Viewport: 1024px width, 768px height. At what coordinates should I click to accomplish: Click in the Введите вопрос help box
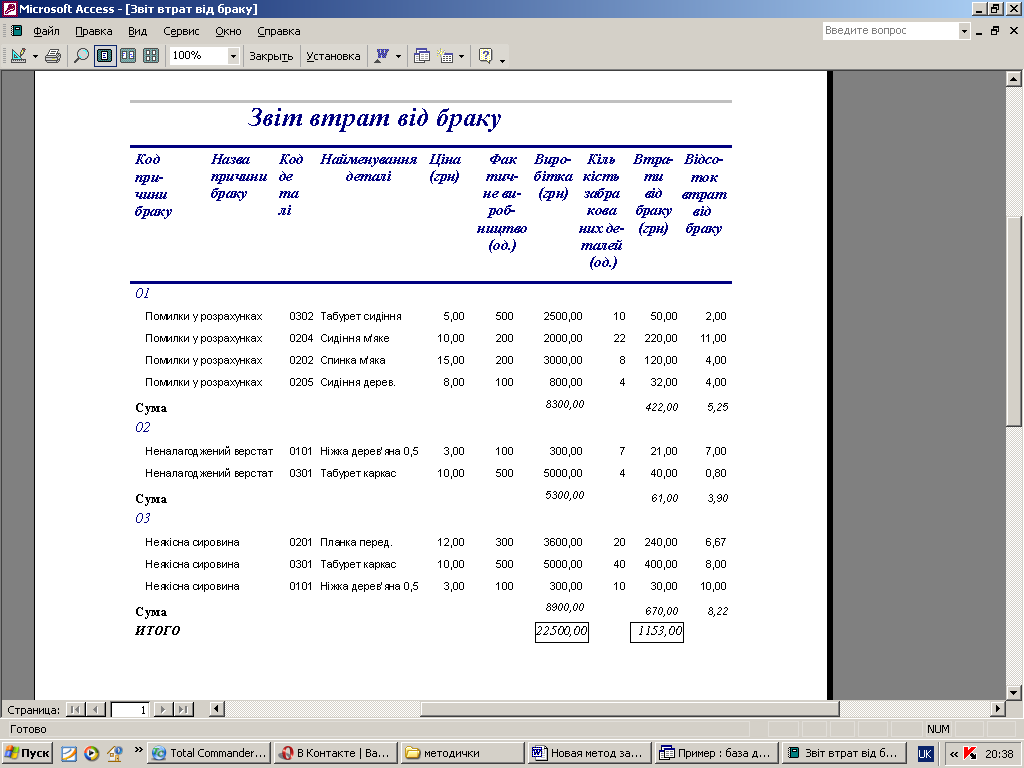[x=890, y=31]
